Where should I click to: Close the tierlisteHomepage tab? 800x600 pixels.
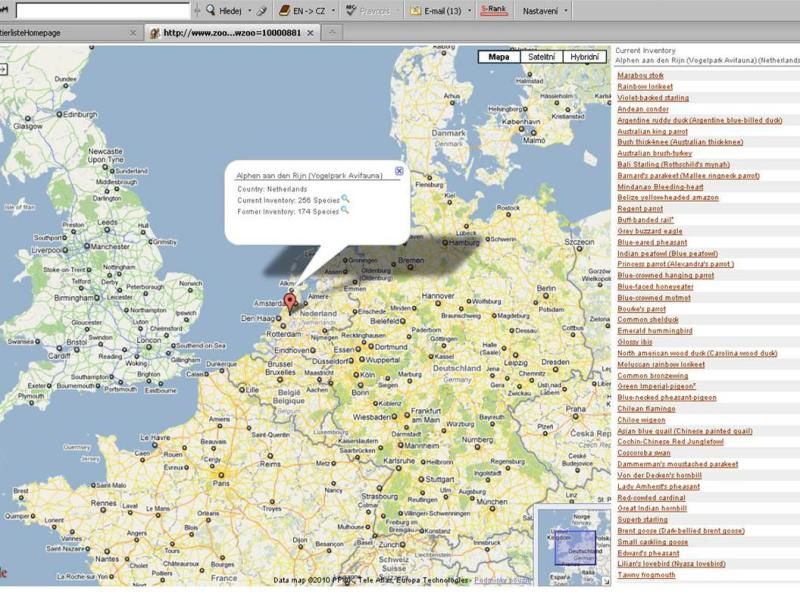pyautogui.click(x=133, y=33)
